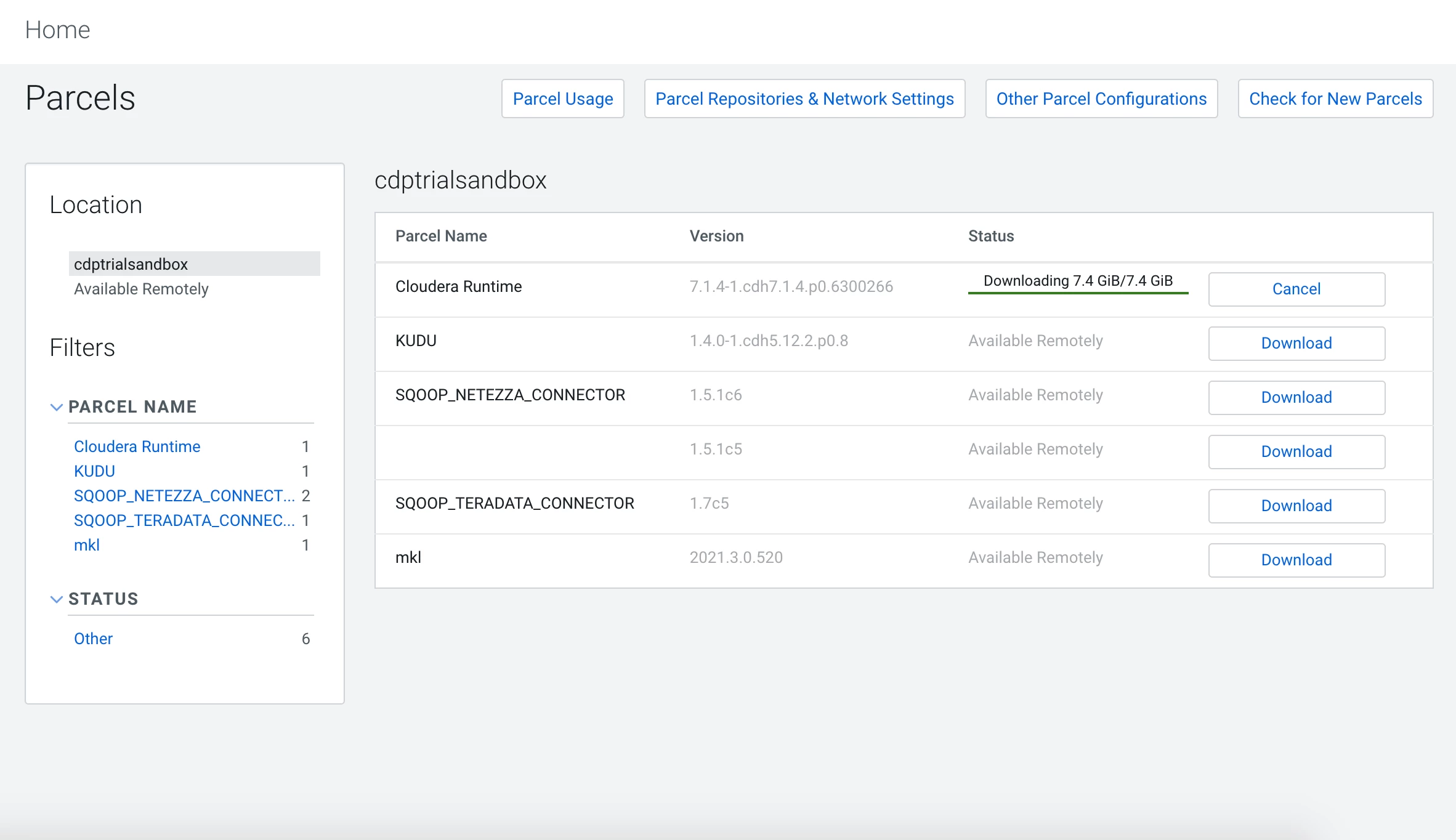This screenshot has width=1456, height=840.
Task: Open Other Parcel Configurations
Action: pos(1101,99)
